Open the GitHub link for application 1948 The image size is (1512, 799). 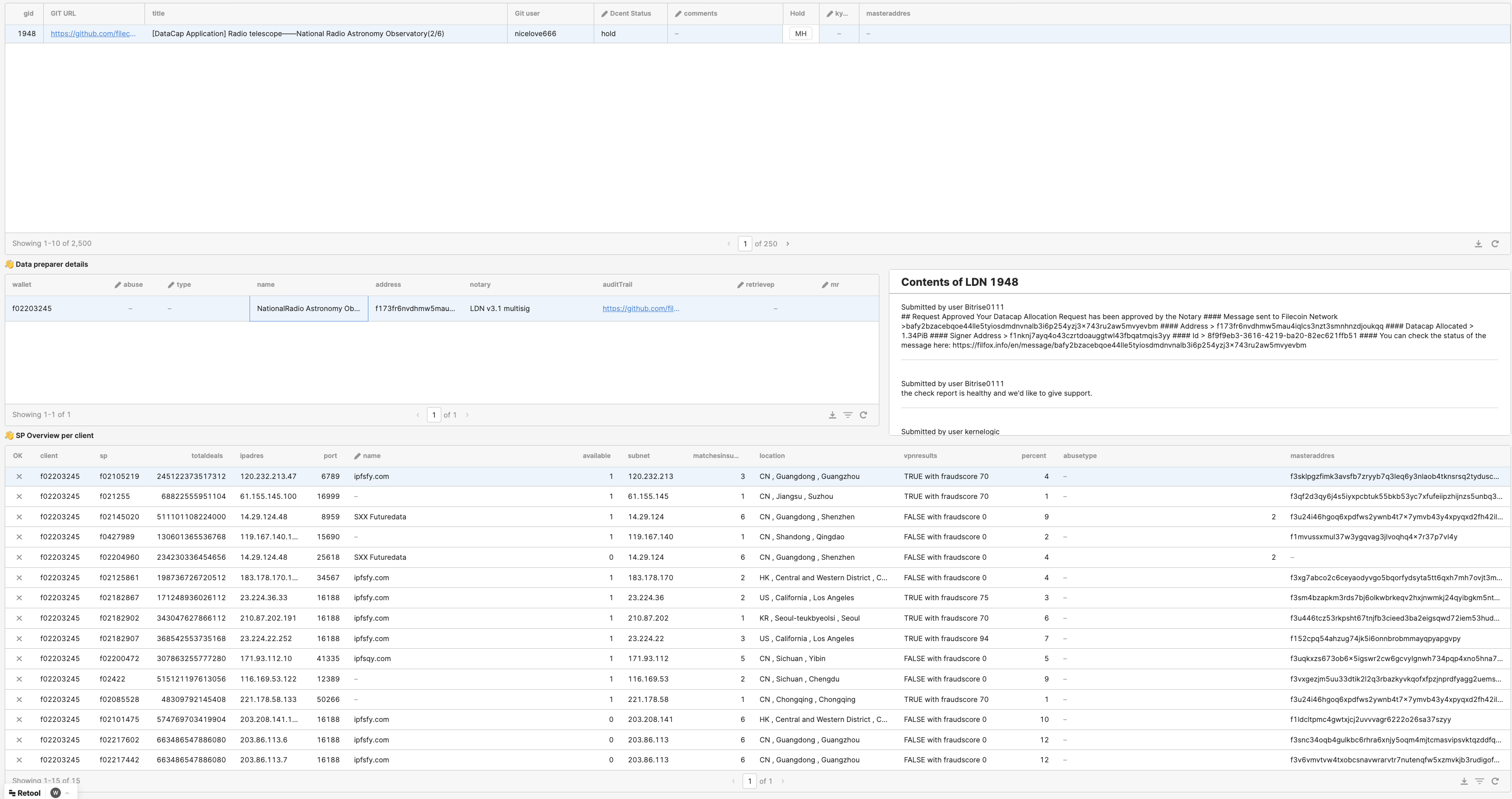click(x=93, y=33)
